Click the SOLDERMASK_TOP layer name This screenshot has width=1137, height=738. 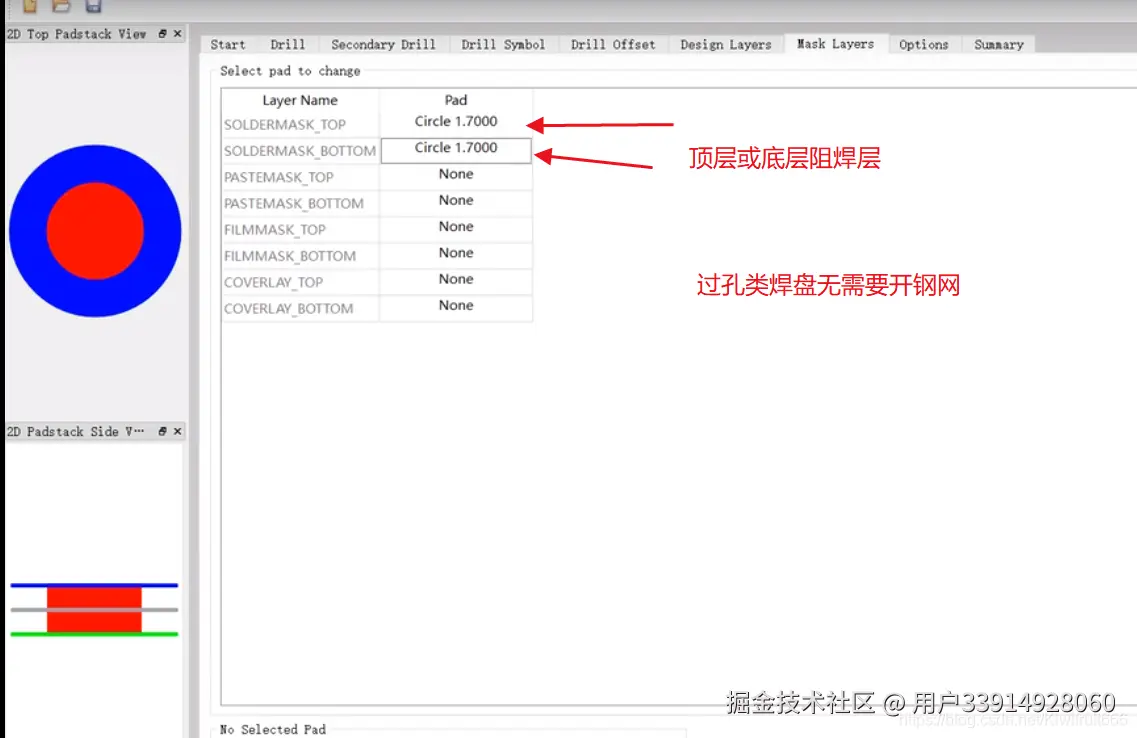click(285, 124)
